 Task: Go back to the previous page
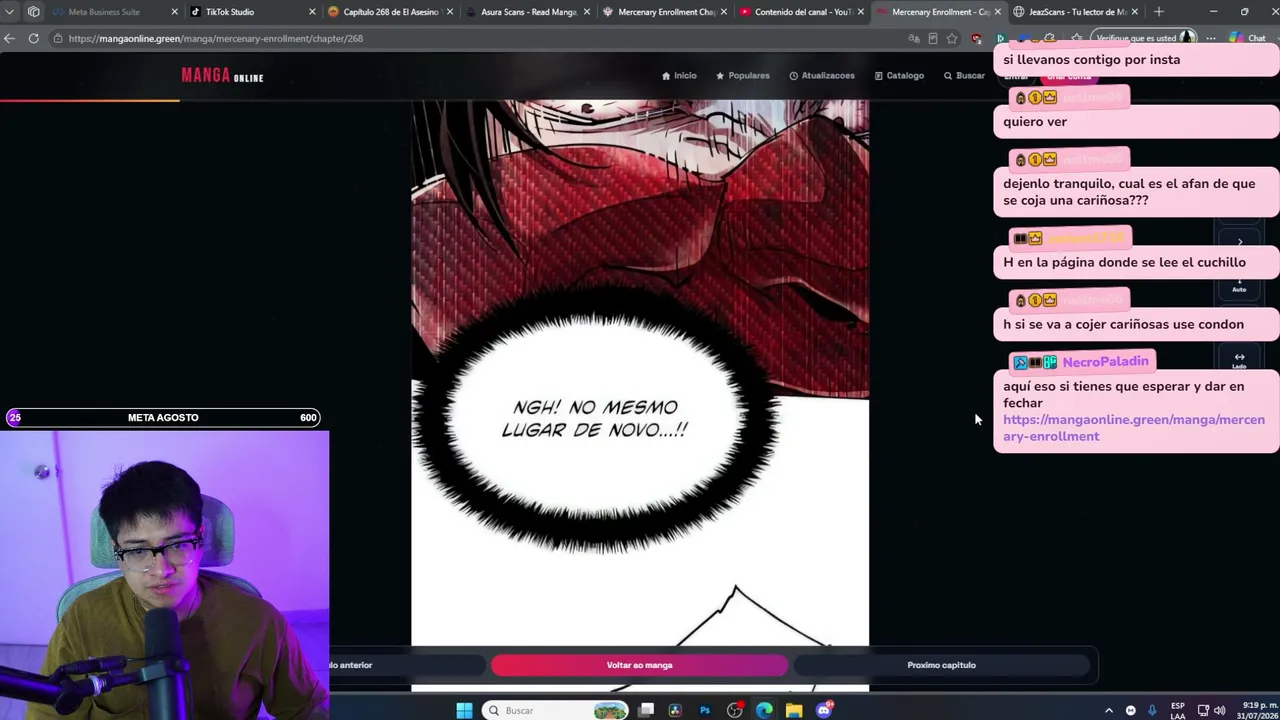tap(10, 38)
